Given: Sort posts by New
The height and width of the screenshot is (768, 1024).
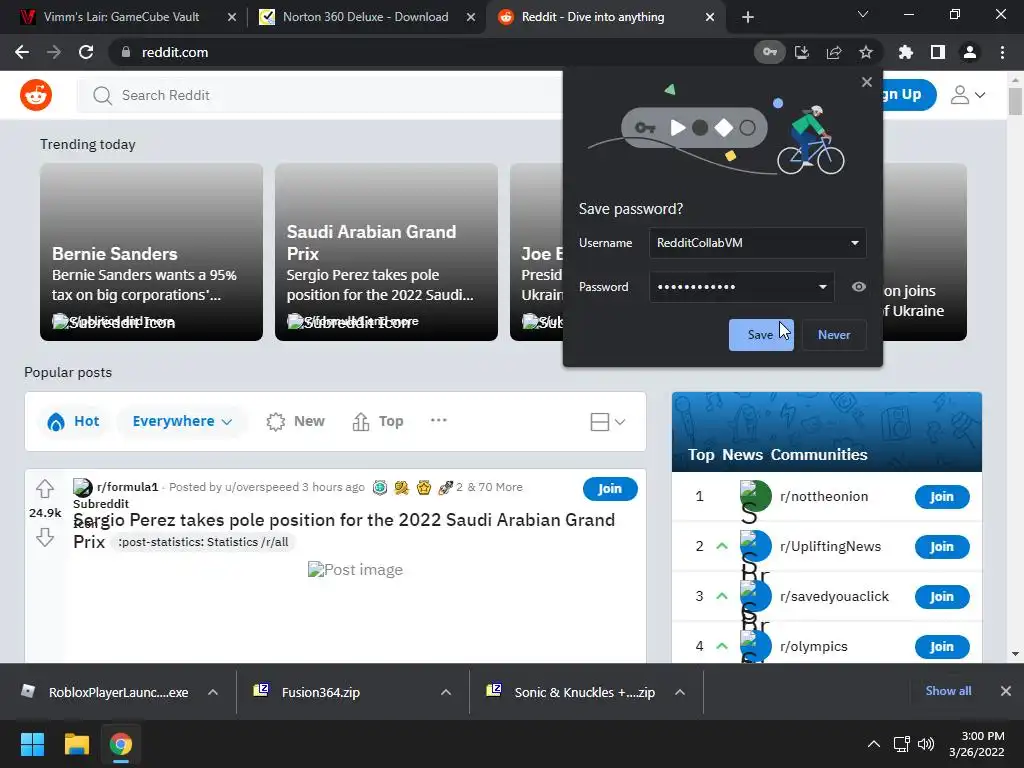Looking at the screenshot, I should point(296,421).
